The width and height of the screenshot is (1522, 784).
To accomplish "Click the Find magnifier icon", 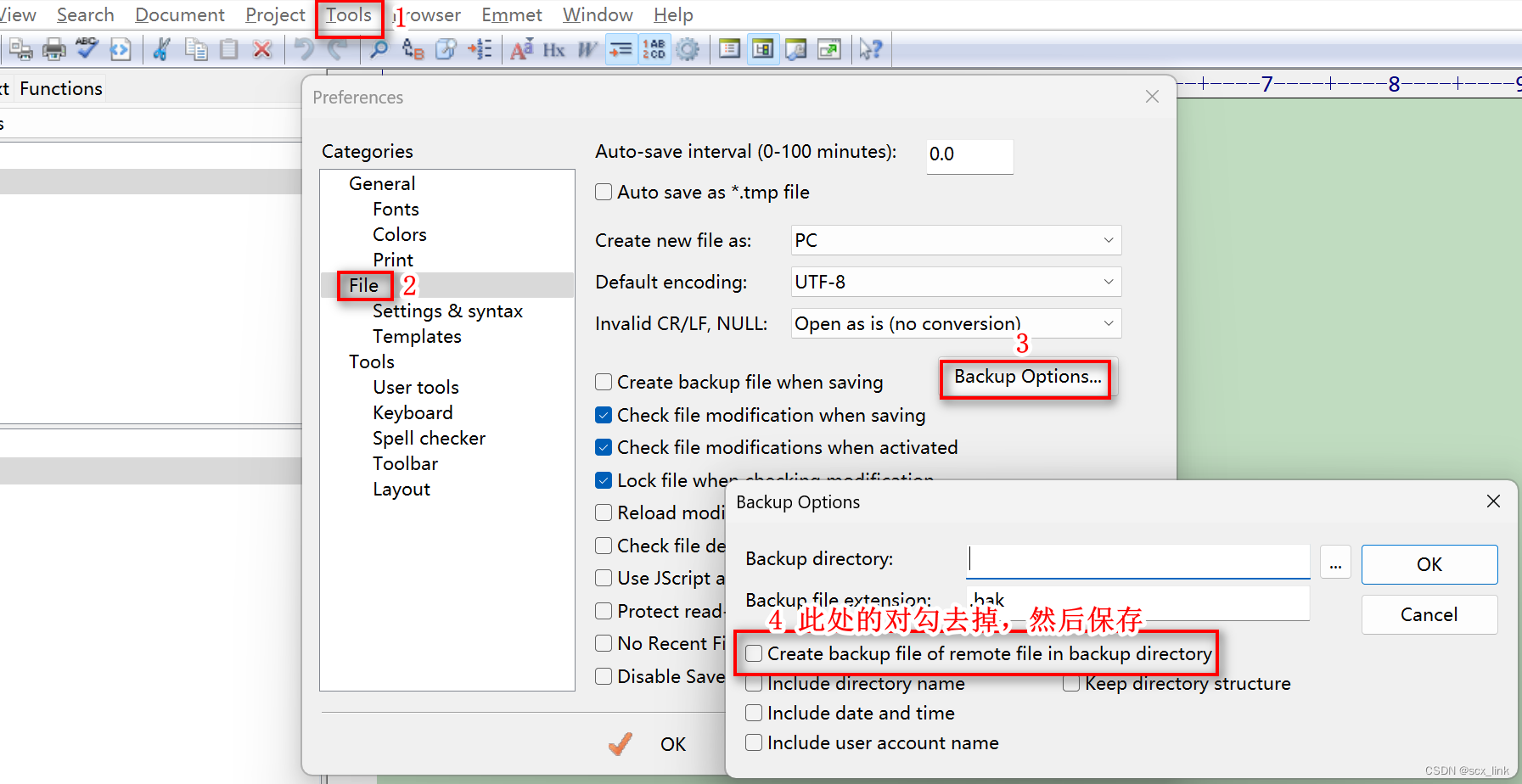I will pyautogui.click(x=379, y=50).
